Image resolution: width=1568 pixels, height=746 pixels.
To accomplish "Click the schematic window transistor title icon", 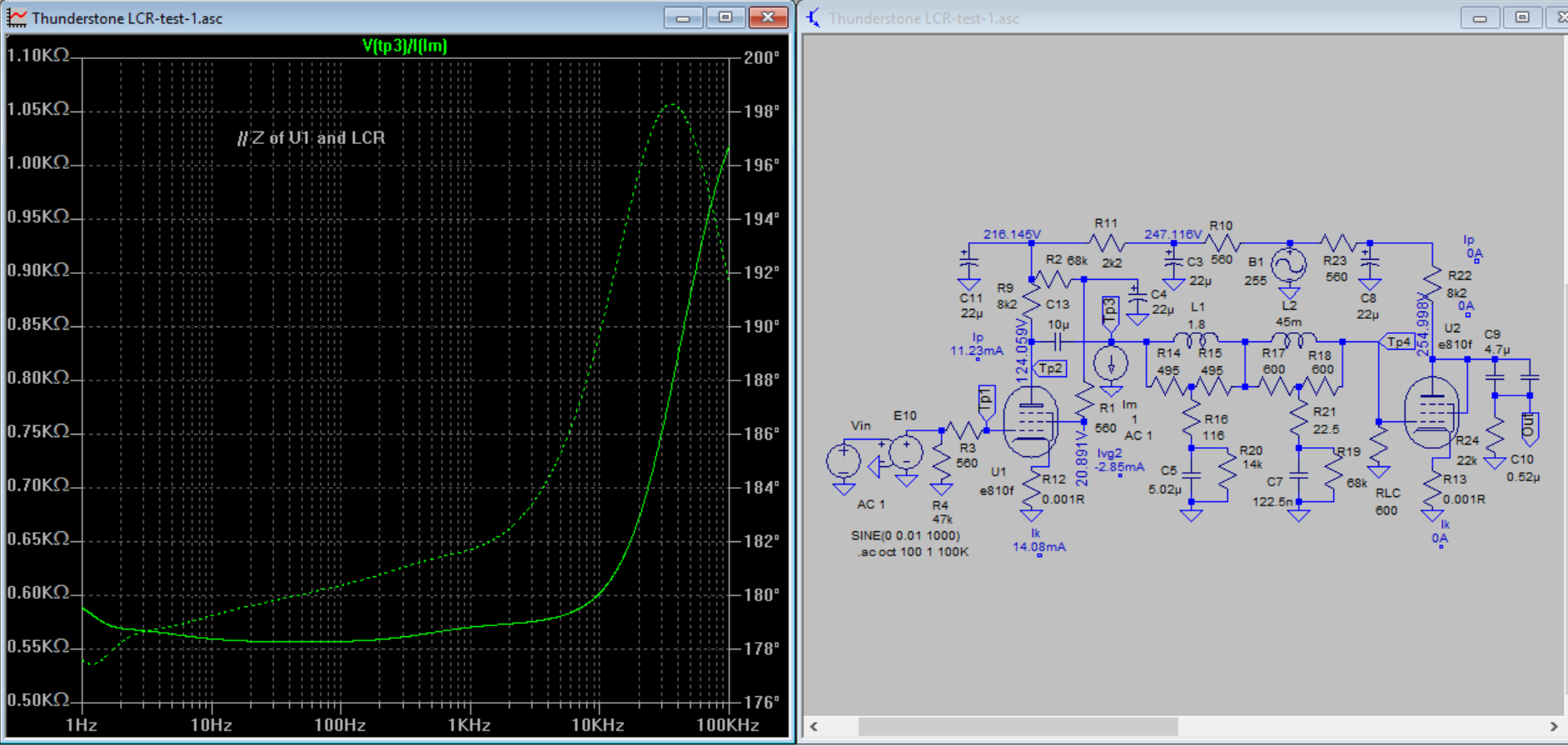I will (x=814, y=17).
